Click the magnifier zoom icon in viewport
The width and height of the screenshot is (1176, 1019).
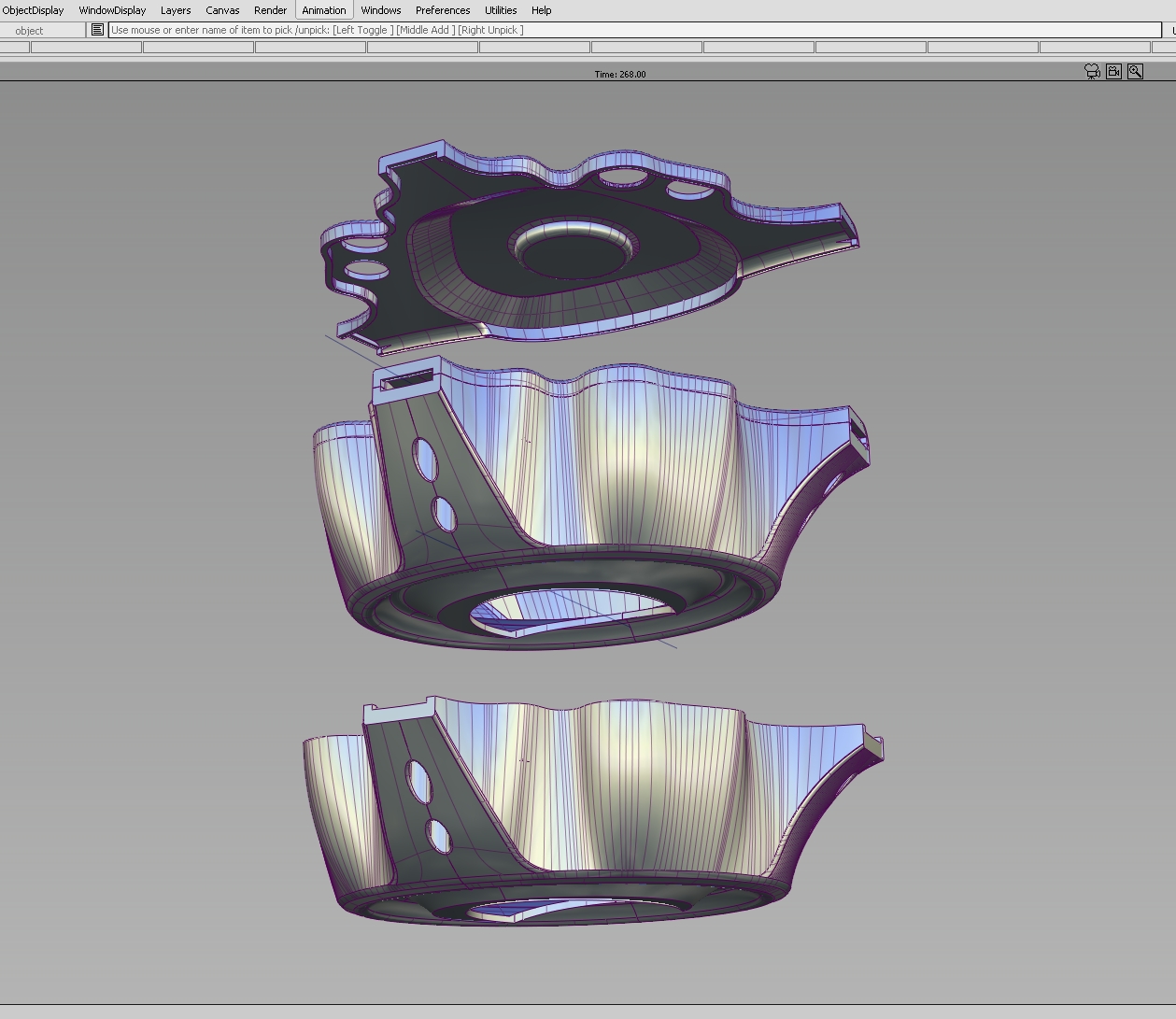(1135, 72)
